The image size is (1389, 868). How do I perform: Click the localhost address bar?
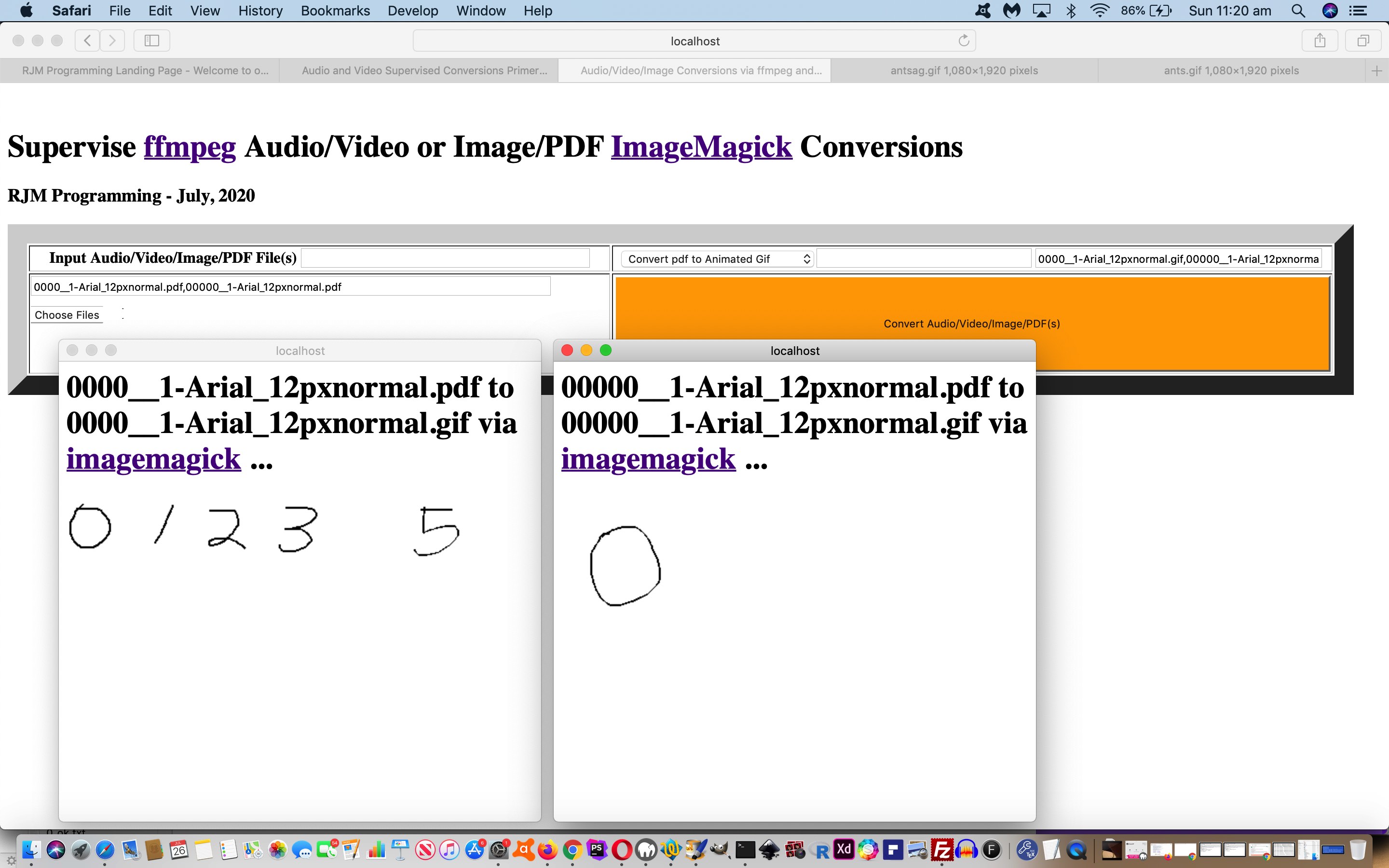694,41
